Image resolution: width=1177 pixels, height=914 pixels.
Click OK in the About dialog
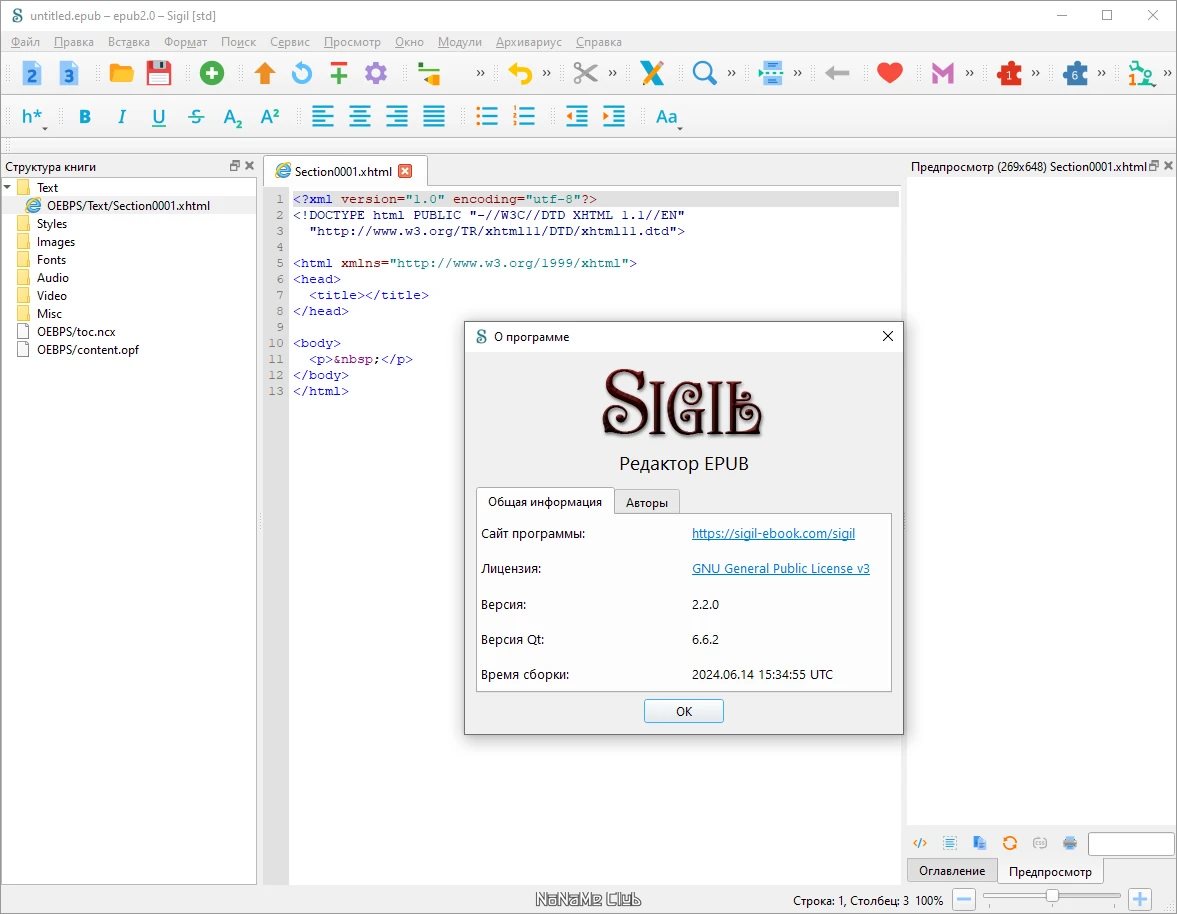click(x=683, y=711)
